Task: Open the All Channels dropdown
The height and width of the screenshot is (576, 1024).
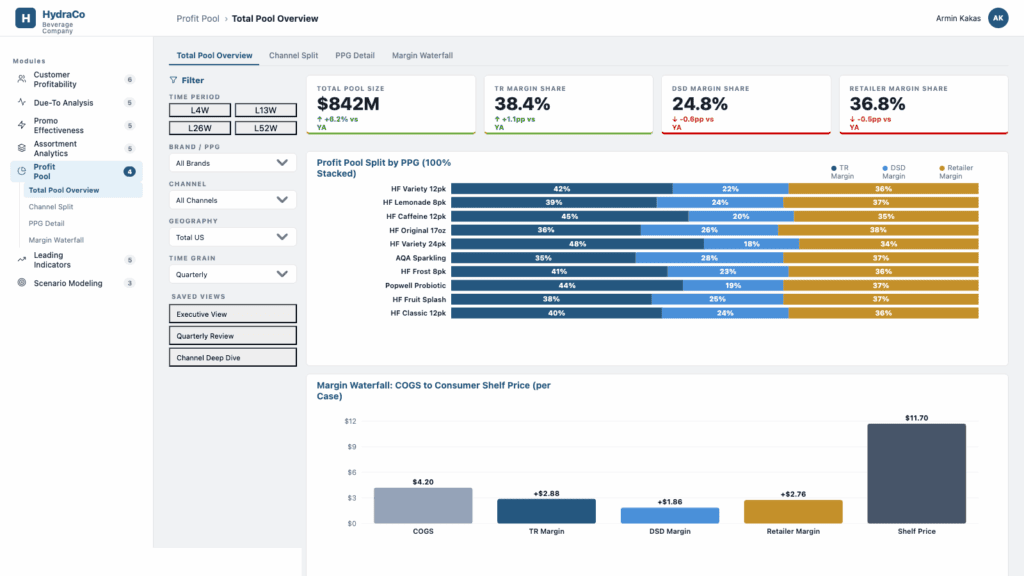Action: [232, 200]
